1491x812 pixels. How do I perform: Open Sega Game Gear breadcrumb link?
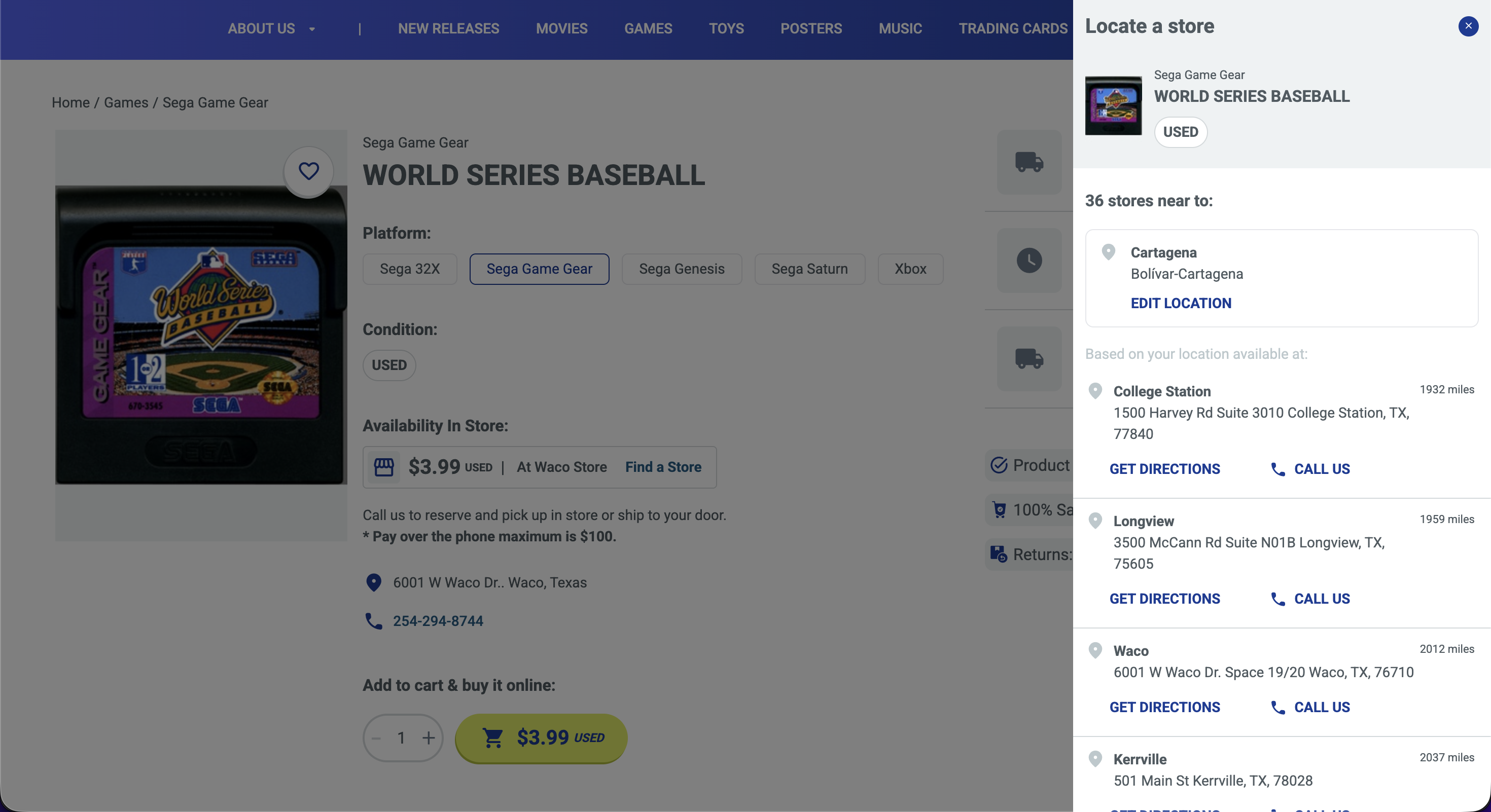click(216, 102)
